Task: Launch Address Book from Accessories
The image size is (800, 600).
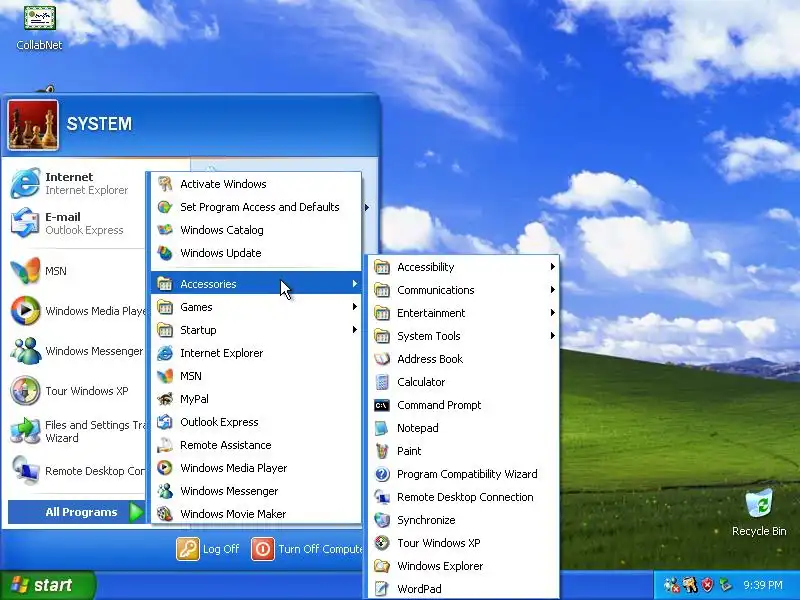Action: 463,359
